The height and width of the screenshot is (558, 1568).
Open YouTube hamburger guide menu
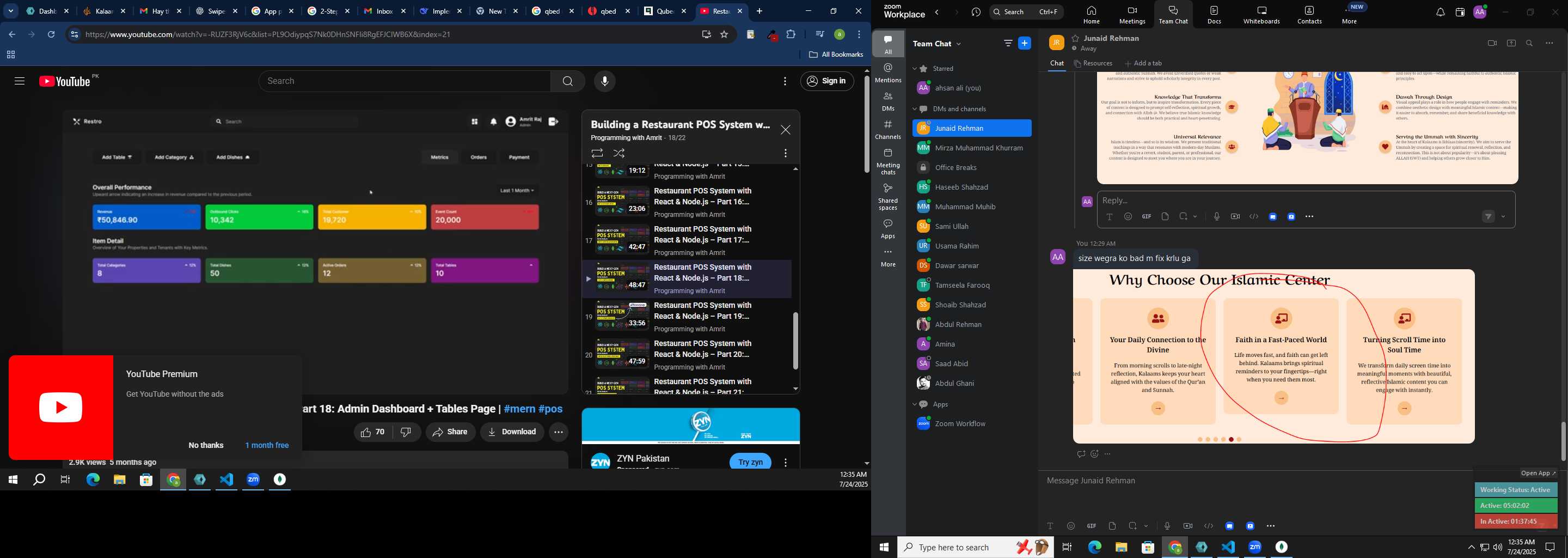tap(19, 81)
